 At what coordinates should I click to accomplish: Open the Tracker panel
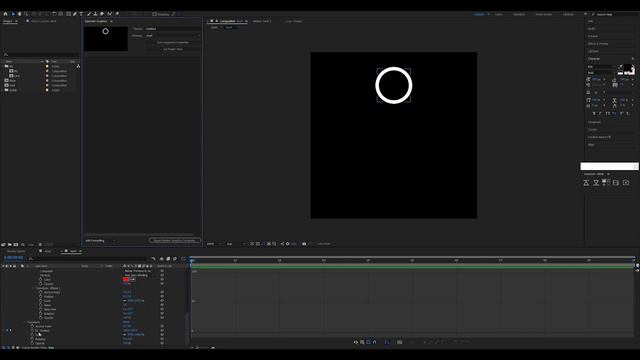click(x=593, y=129)
